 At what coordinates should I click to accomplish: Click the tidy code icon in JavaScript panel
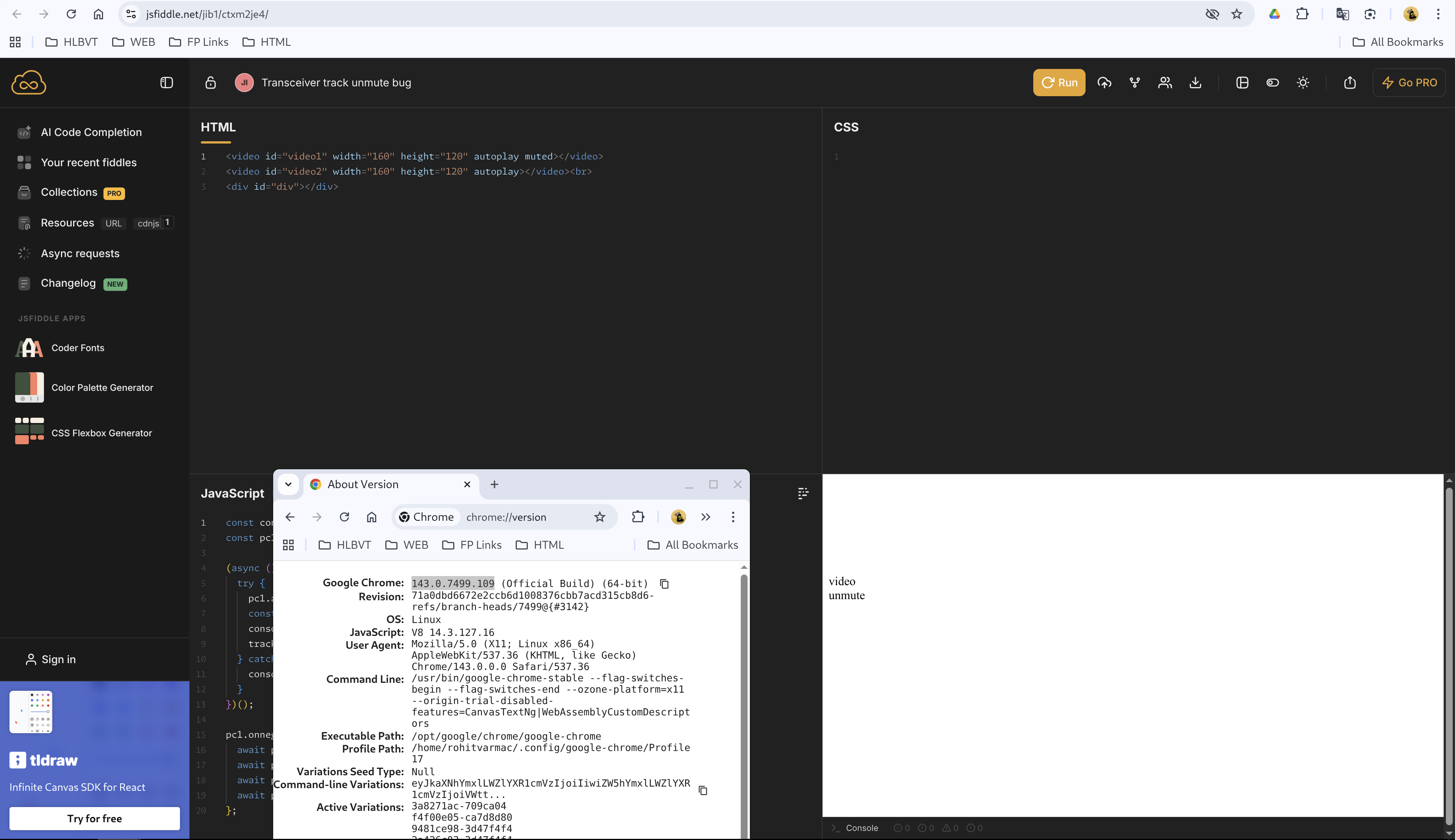[803, 493]
